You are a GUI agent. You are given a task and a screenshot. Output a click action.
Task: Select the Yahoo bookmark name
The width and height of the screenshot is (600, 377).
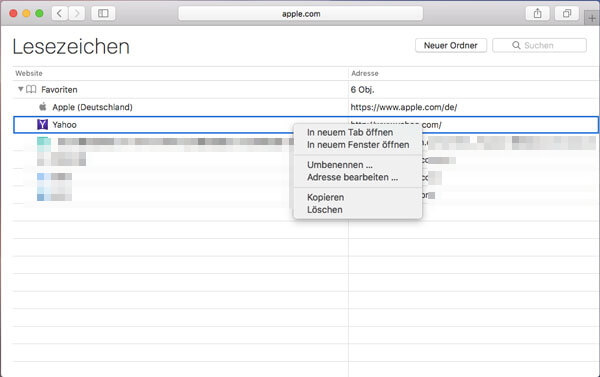[x=65, y=125]
